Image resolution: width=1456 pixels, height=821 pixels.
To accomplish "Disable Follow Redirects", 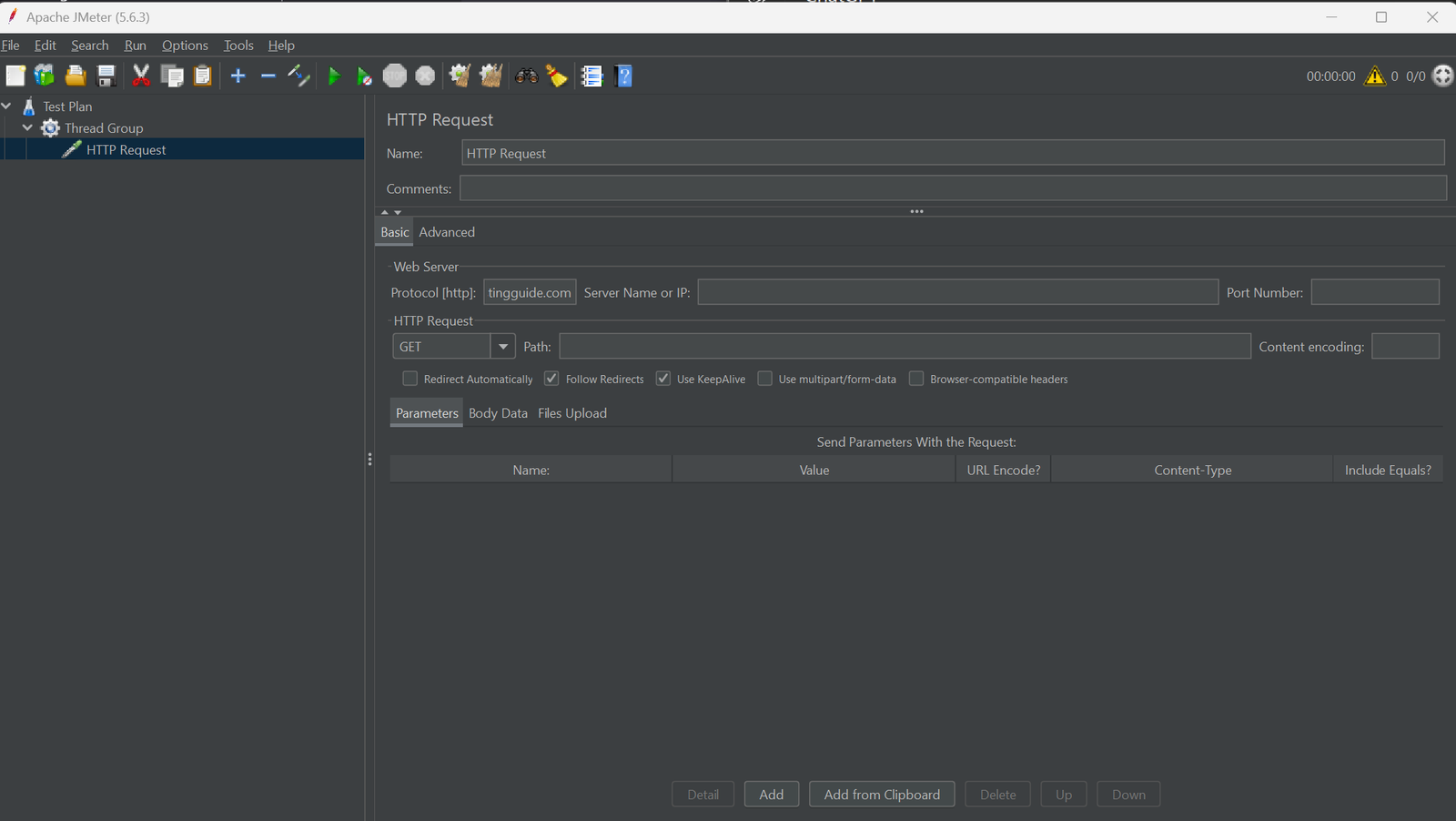I will coord(551,378).
